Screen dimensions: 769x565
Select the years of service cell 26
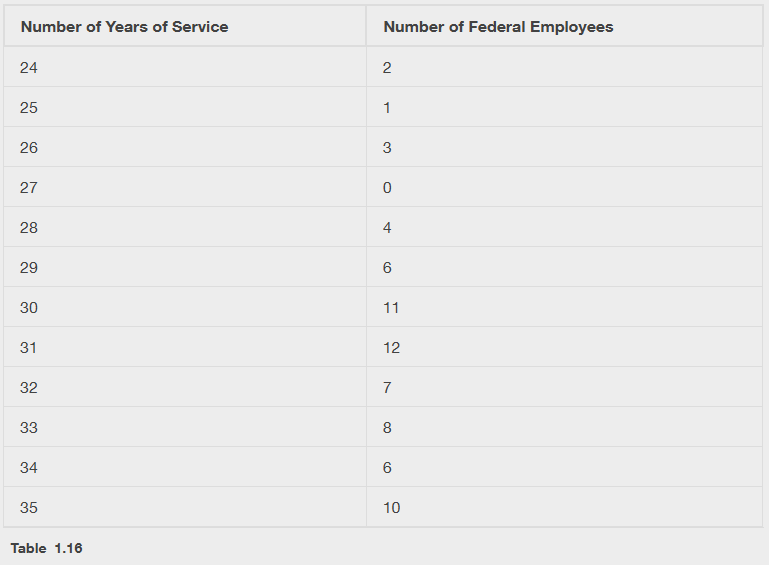tap(29, 148)
